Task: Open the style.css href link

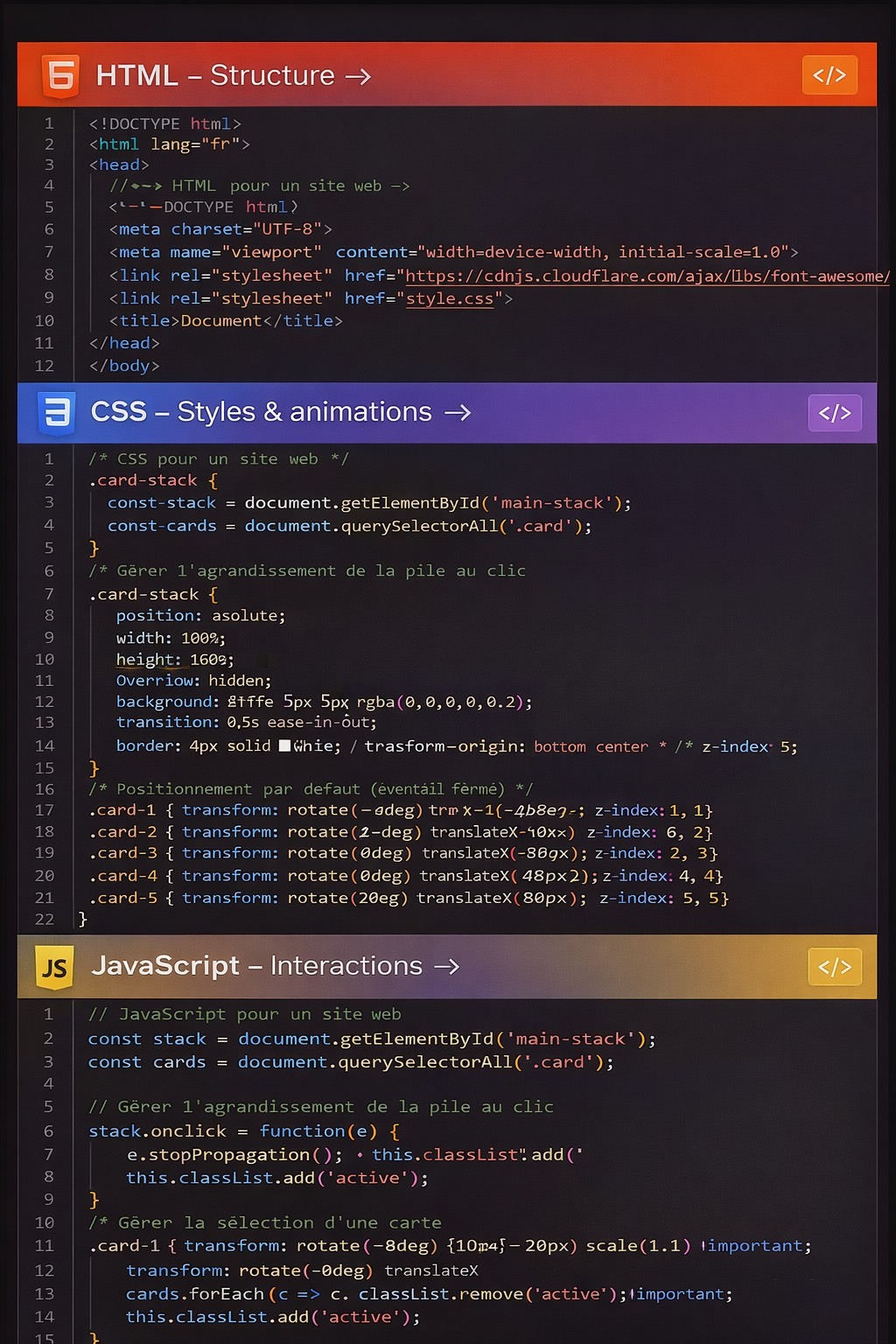Action: pyautogui.click(x=450, y=299)
